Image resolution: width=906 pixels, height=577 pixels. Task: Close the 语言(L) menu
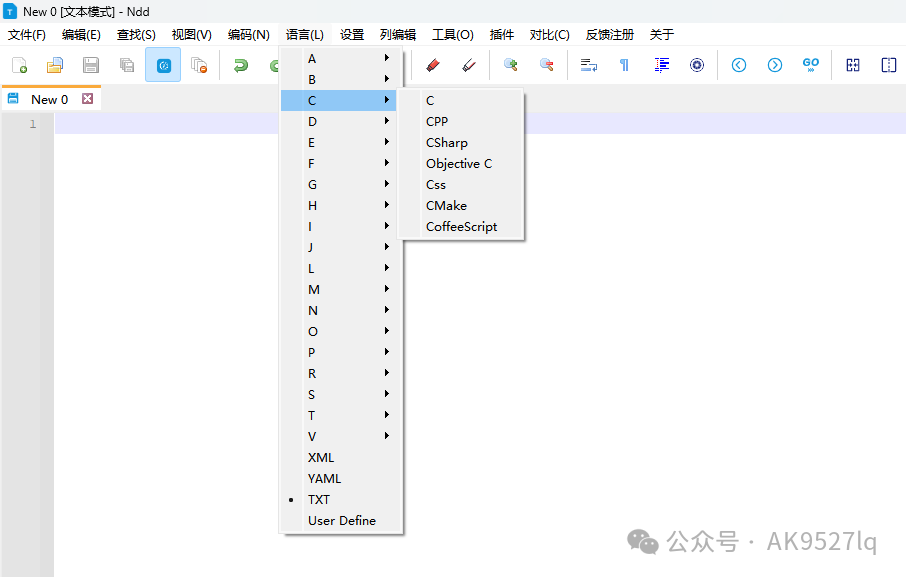(305, 35)
